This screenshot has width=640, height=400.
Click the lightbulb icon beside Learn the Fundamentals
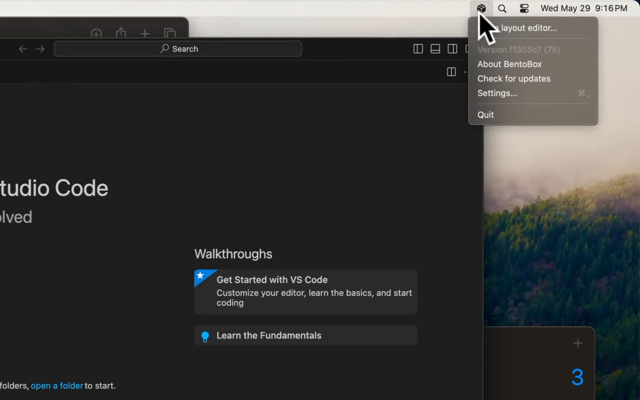pos(205,336)
